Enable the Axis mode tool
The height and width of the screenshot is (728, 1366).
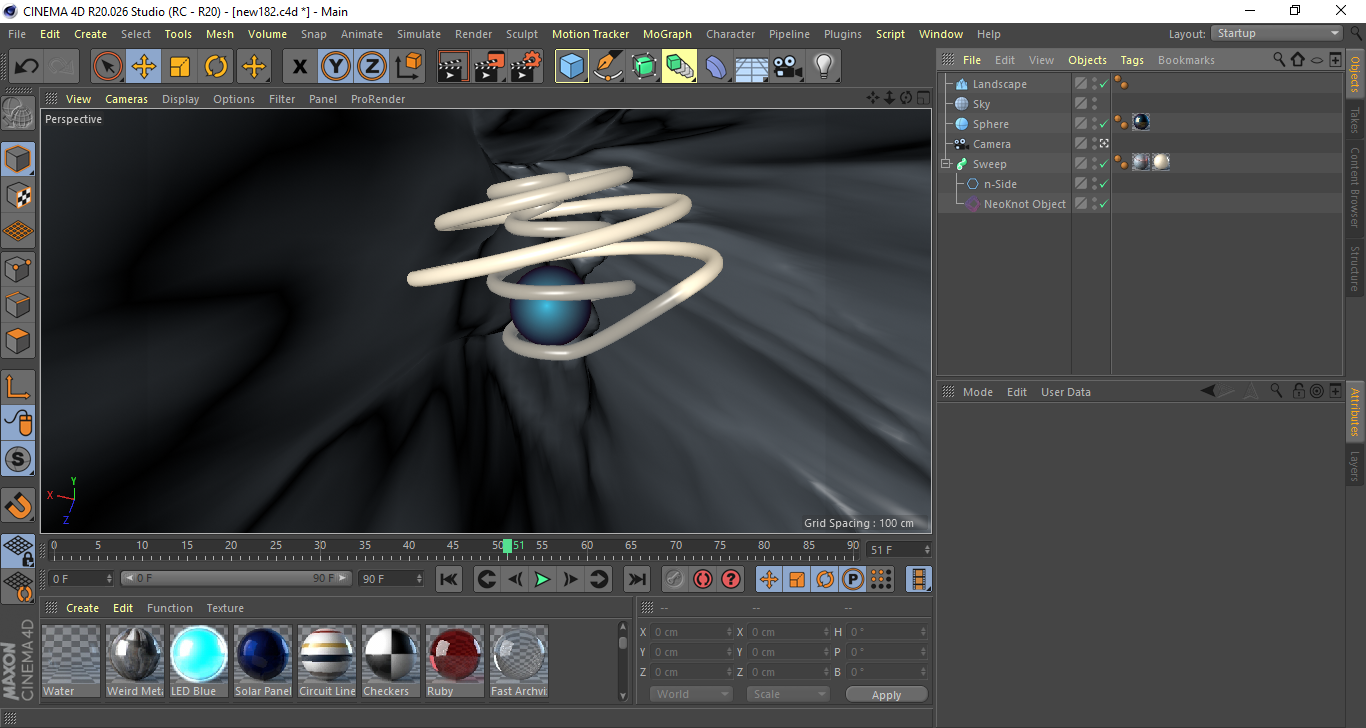pos(18,387)
